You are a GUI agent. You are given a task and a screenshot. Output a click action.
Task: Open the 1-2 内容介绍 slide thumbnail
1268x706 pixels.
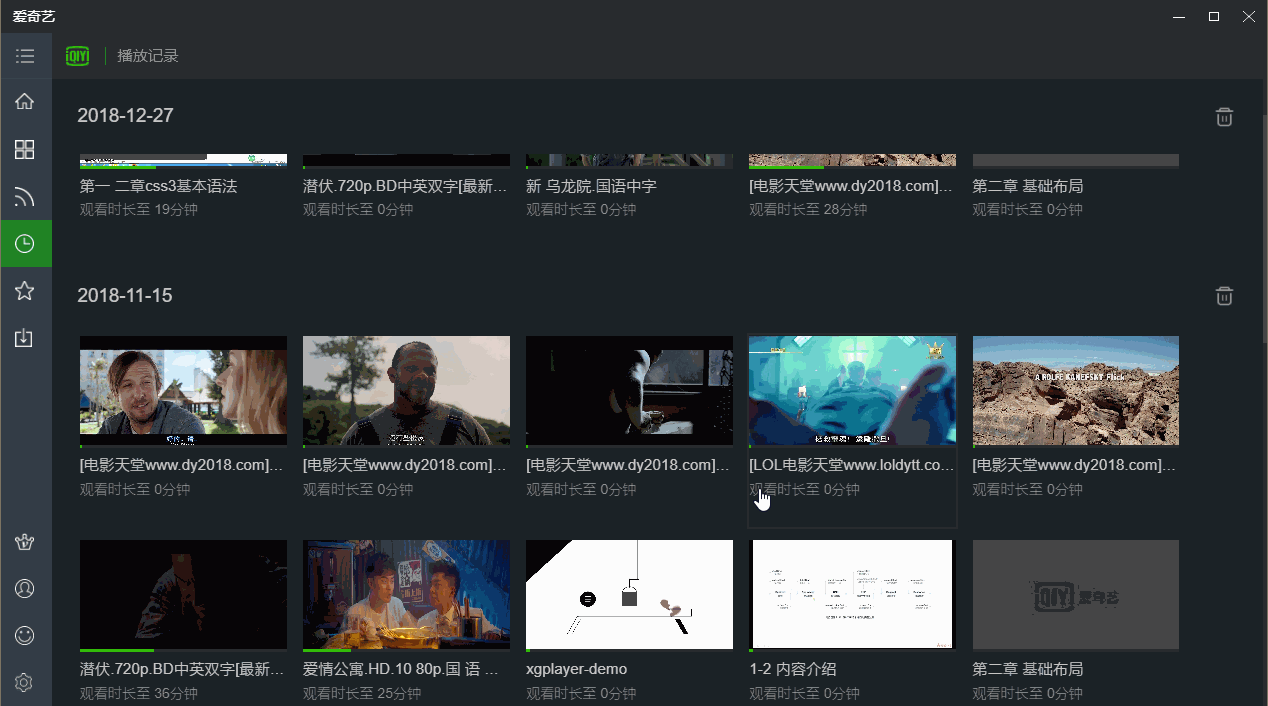tap(852, 595)
